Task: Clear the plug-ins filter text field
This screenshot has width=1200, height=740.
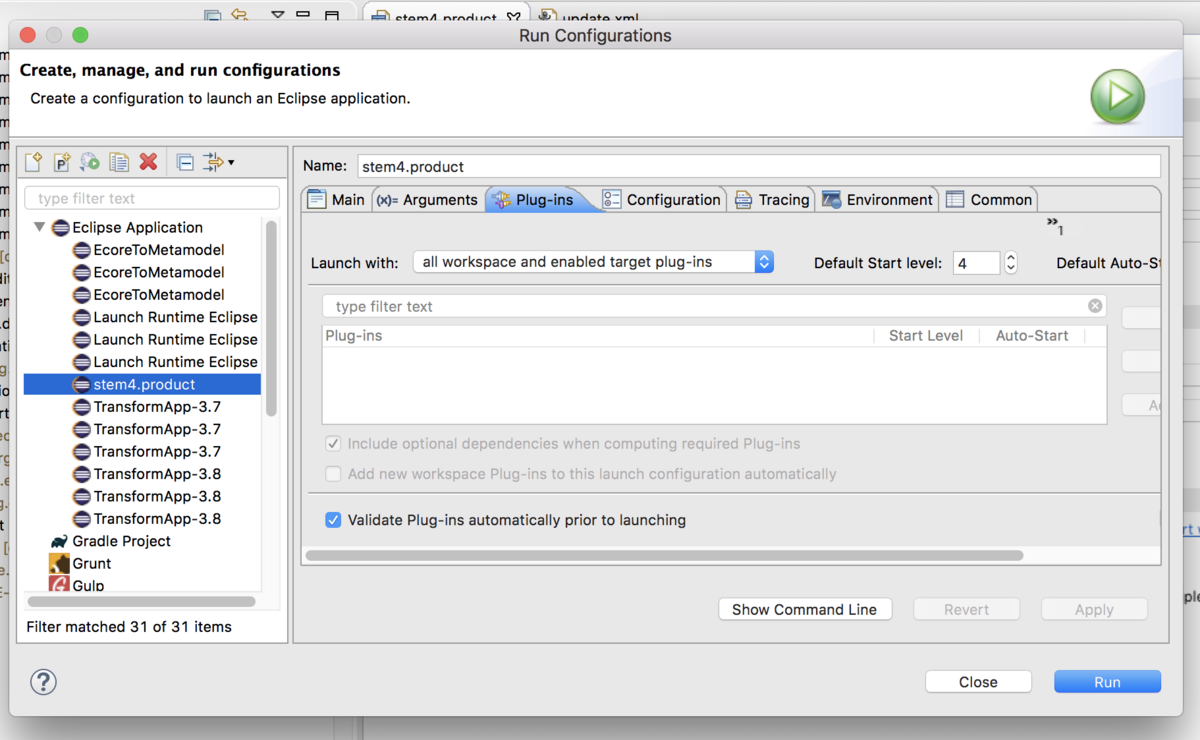Action: pyautogui.click(x=1095, y=306)
